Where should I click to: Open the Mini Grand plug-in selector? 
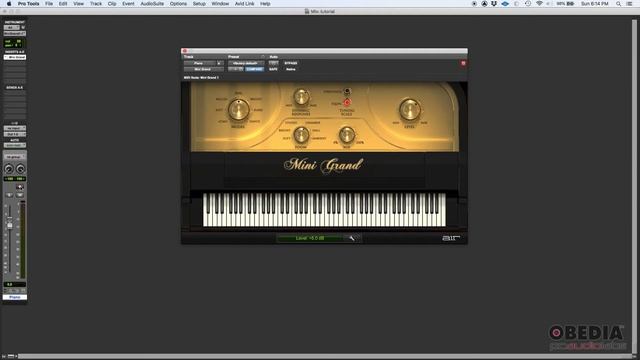pyautogui.click(x=204, y=69)
